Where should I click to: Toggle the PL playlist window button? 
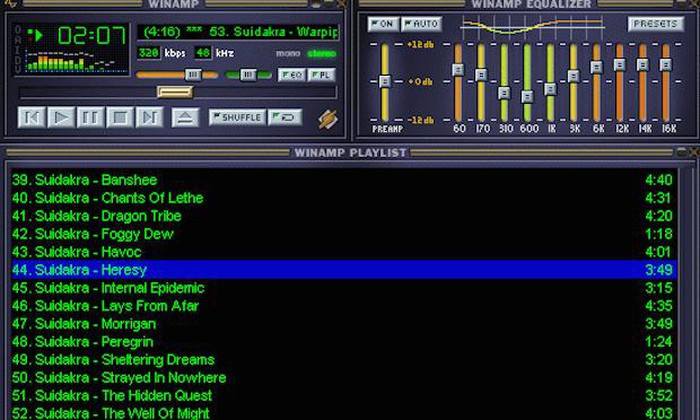[x=321, y=75]
